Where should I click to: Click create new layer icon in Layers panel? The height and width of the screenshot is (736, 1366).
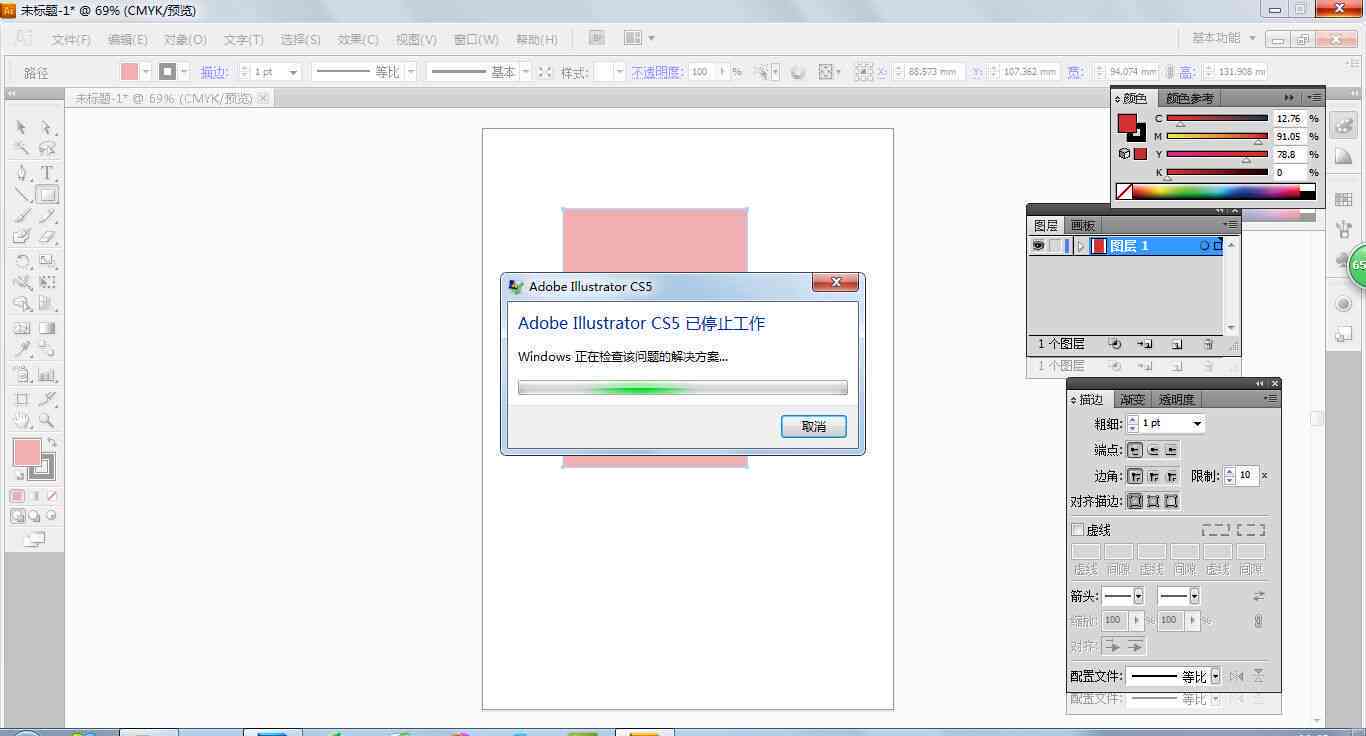point(1177,344)
